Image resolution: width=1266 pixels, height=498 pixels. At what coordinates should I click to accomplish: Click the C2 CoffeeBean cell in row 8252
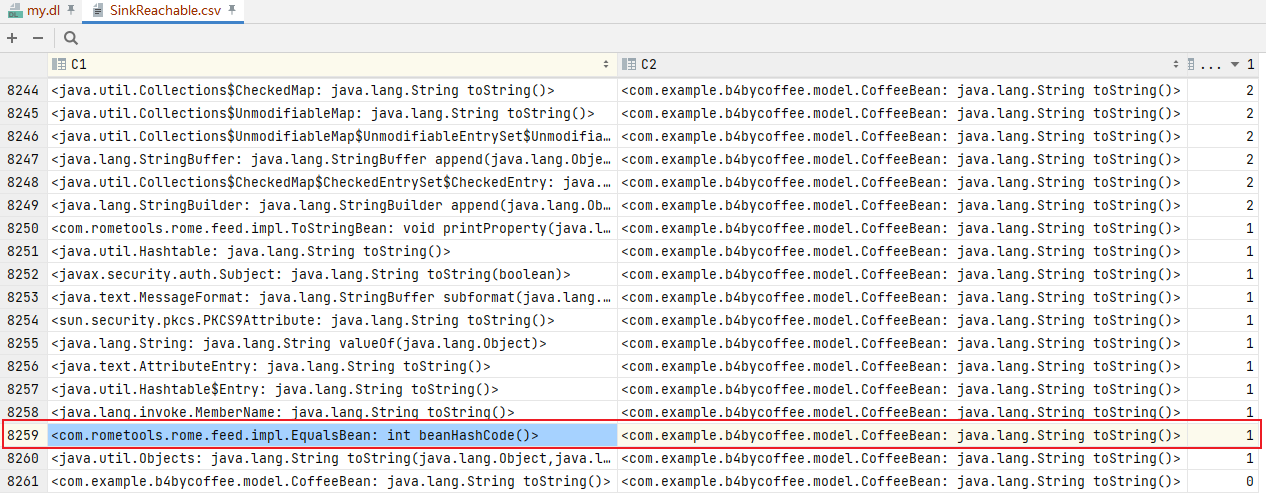tap(902, 274)
